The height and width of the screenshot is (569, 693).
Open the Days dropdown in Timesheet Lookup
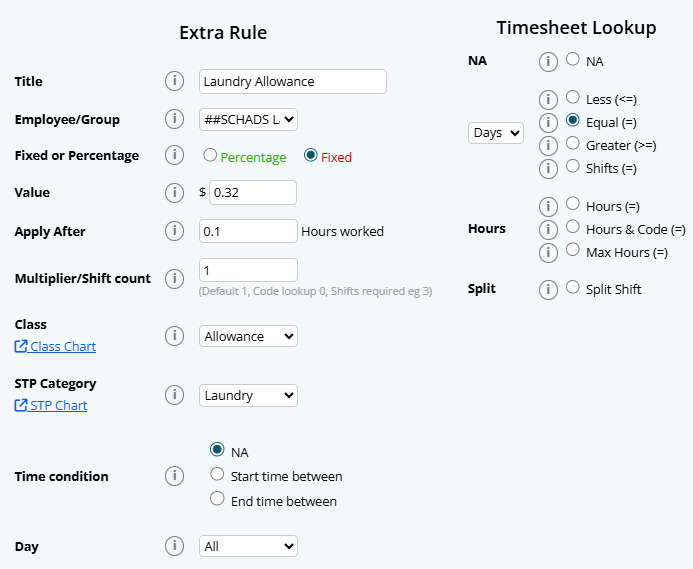pos(496,132)
